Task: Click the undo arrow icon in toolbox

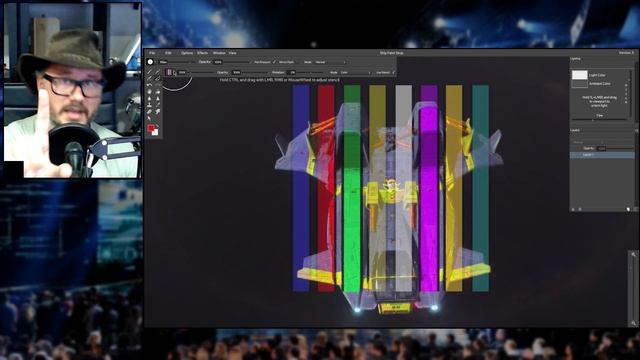Action: (149, 84)
